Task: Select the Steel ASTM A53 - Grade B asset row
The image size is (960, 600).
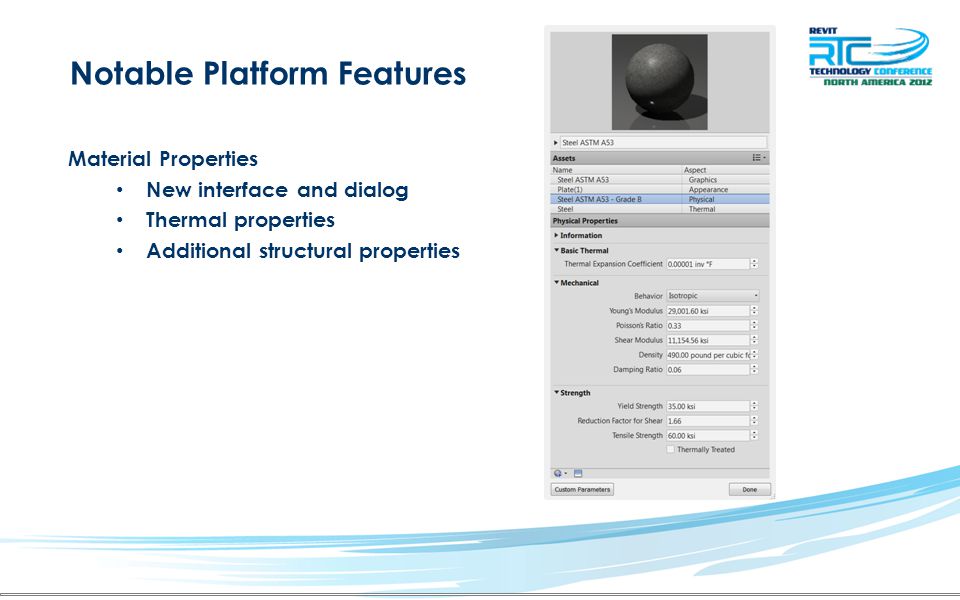Action: point(660,200)
